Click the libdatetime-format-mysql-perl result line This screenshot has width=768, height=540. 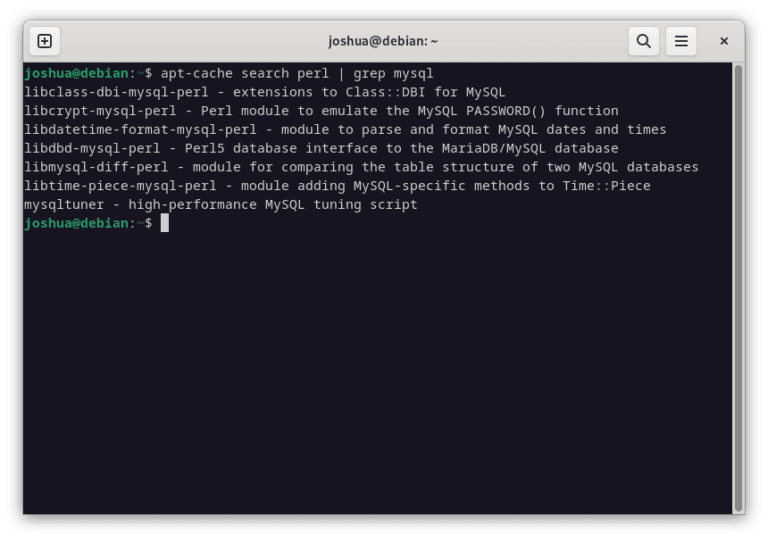(x=345, y=129)
